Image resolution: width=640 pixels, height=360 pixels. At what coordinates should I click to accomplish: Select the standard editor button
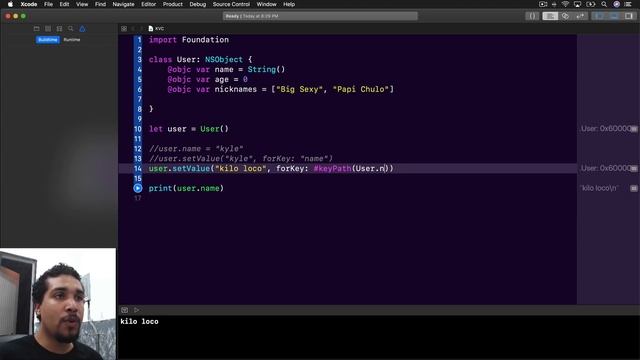[x=550, y=16]
